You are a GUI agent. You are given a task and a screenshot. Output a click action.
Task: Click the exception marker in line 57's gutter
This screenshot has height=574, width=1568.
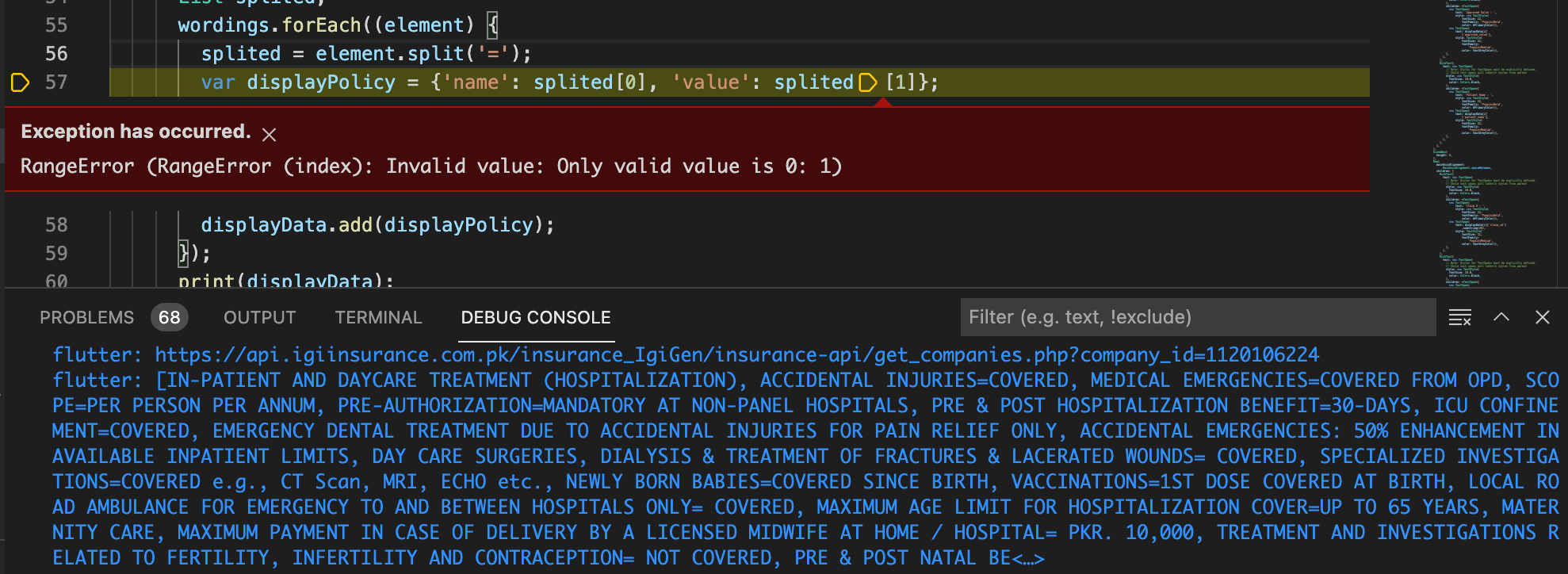click(20, 82)
